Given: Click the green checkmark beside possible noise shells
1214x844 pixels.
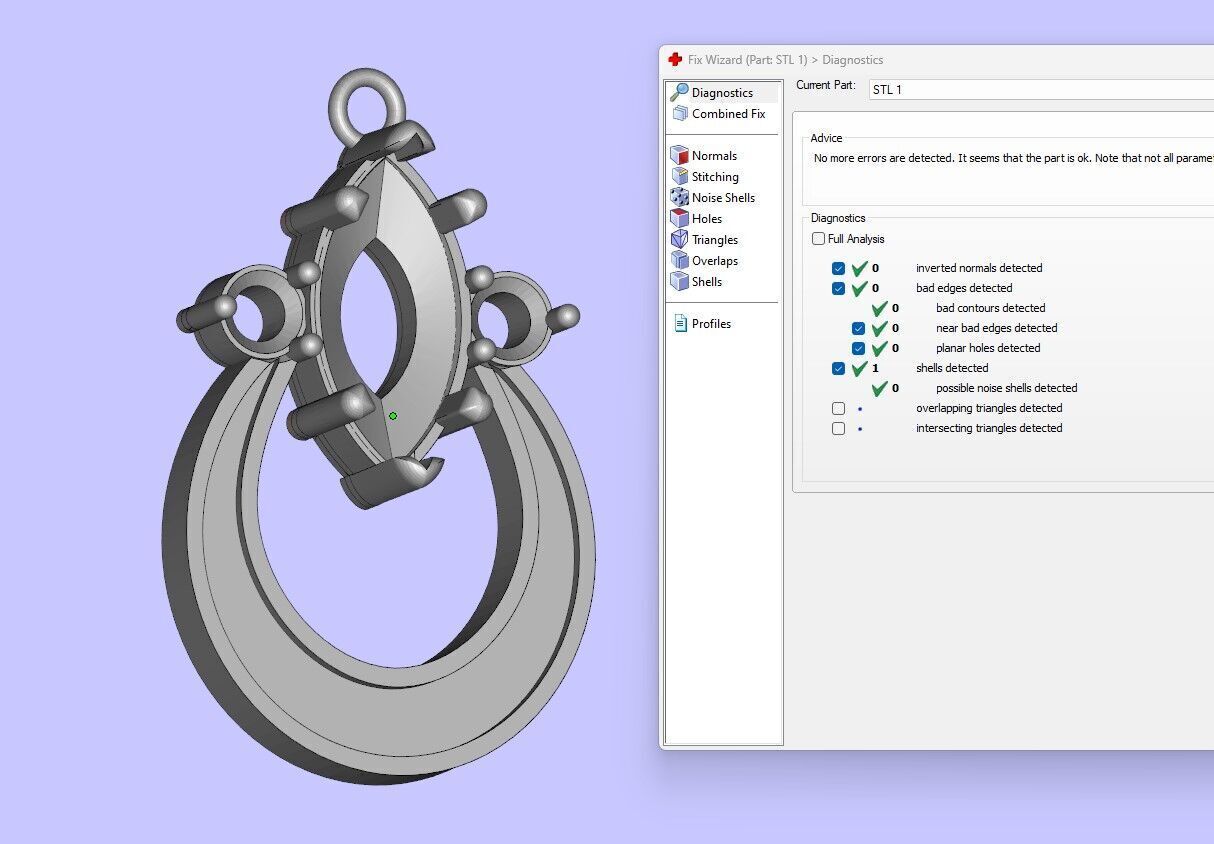Looking at the screenshot, I should click(879, 388).
